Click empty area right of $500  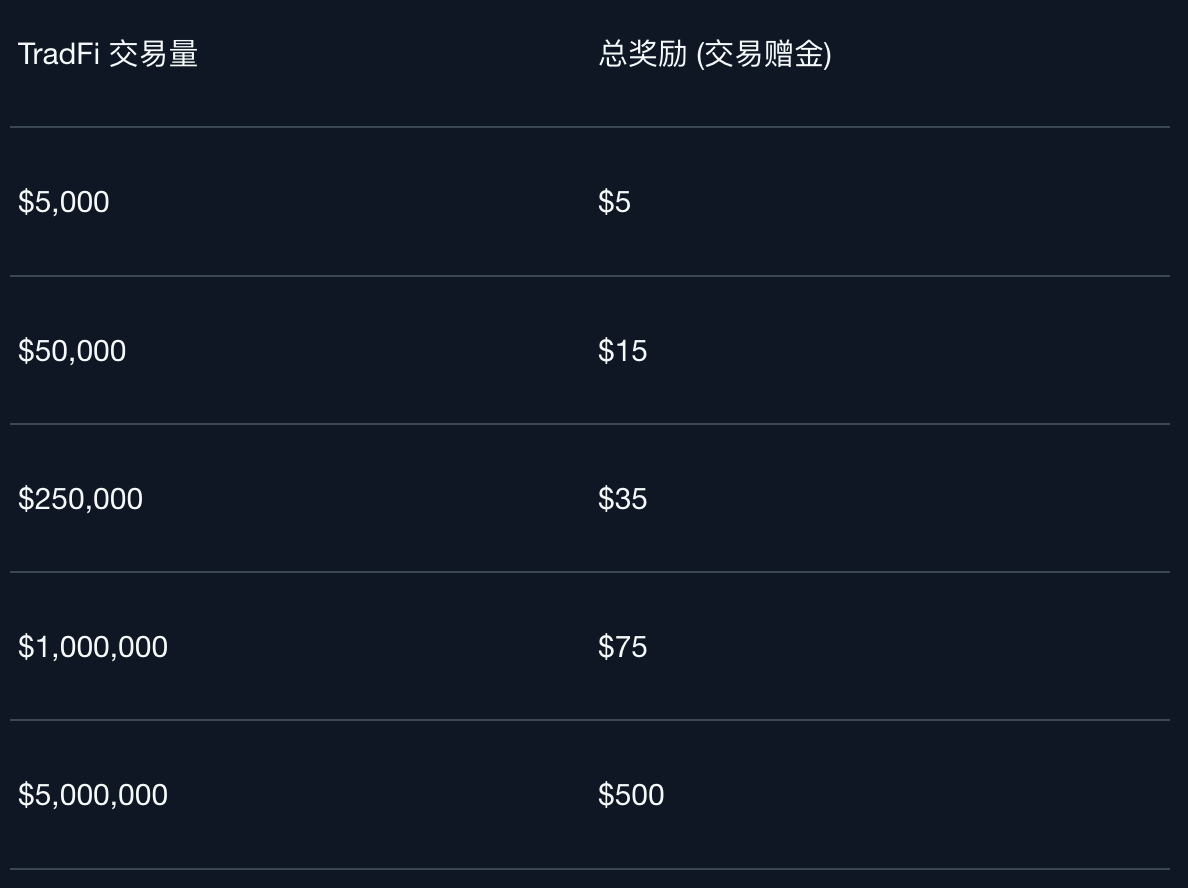[x=900, y=795]
